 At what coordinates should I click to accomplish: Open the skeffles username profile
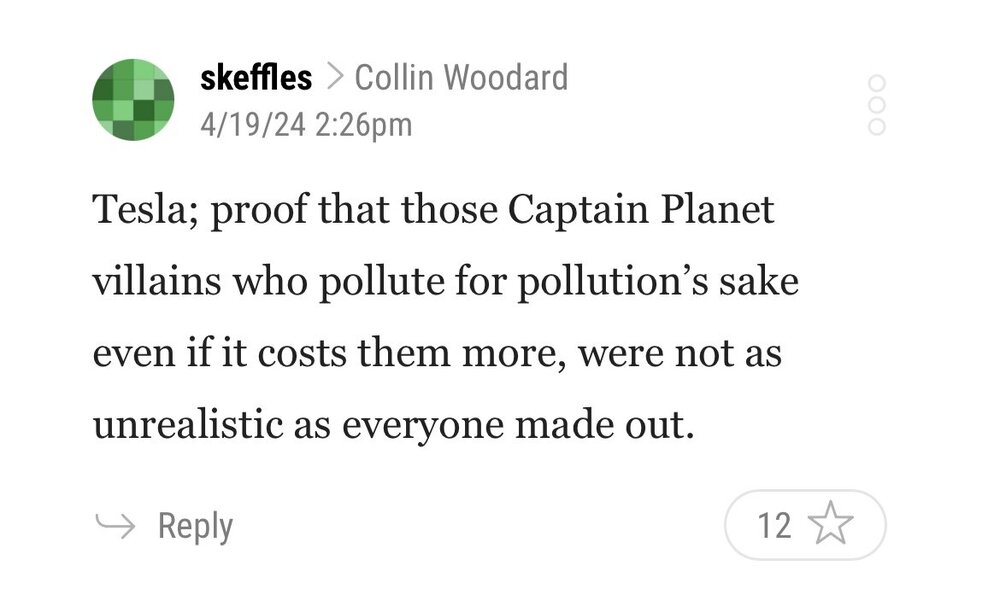click(256, 78)
